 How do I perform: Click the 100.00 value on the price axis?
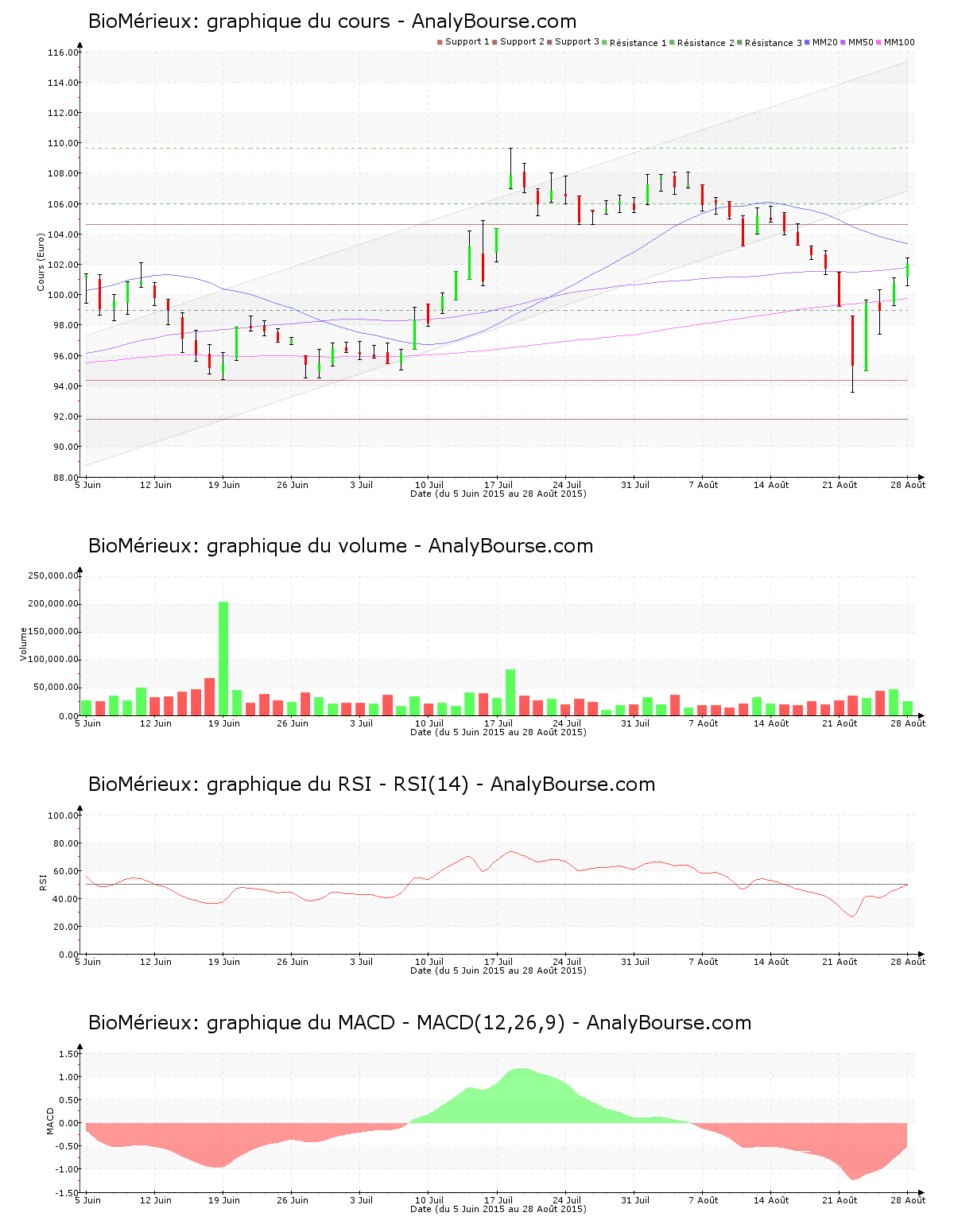(63, 296)
